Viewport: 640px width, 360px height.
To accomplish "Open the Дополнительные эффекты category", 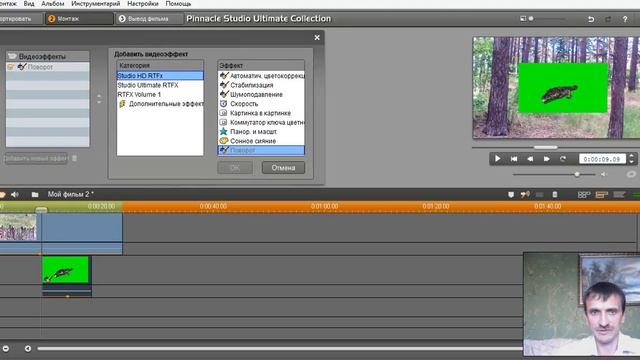I will [160, 104].
